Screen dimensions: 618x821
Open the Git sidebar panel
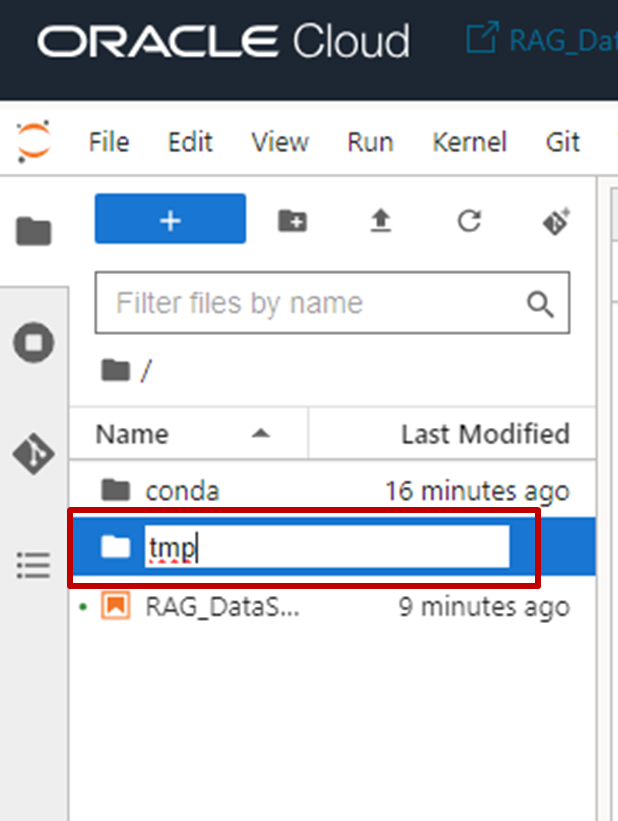[34, 453]
